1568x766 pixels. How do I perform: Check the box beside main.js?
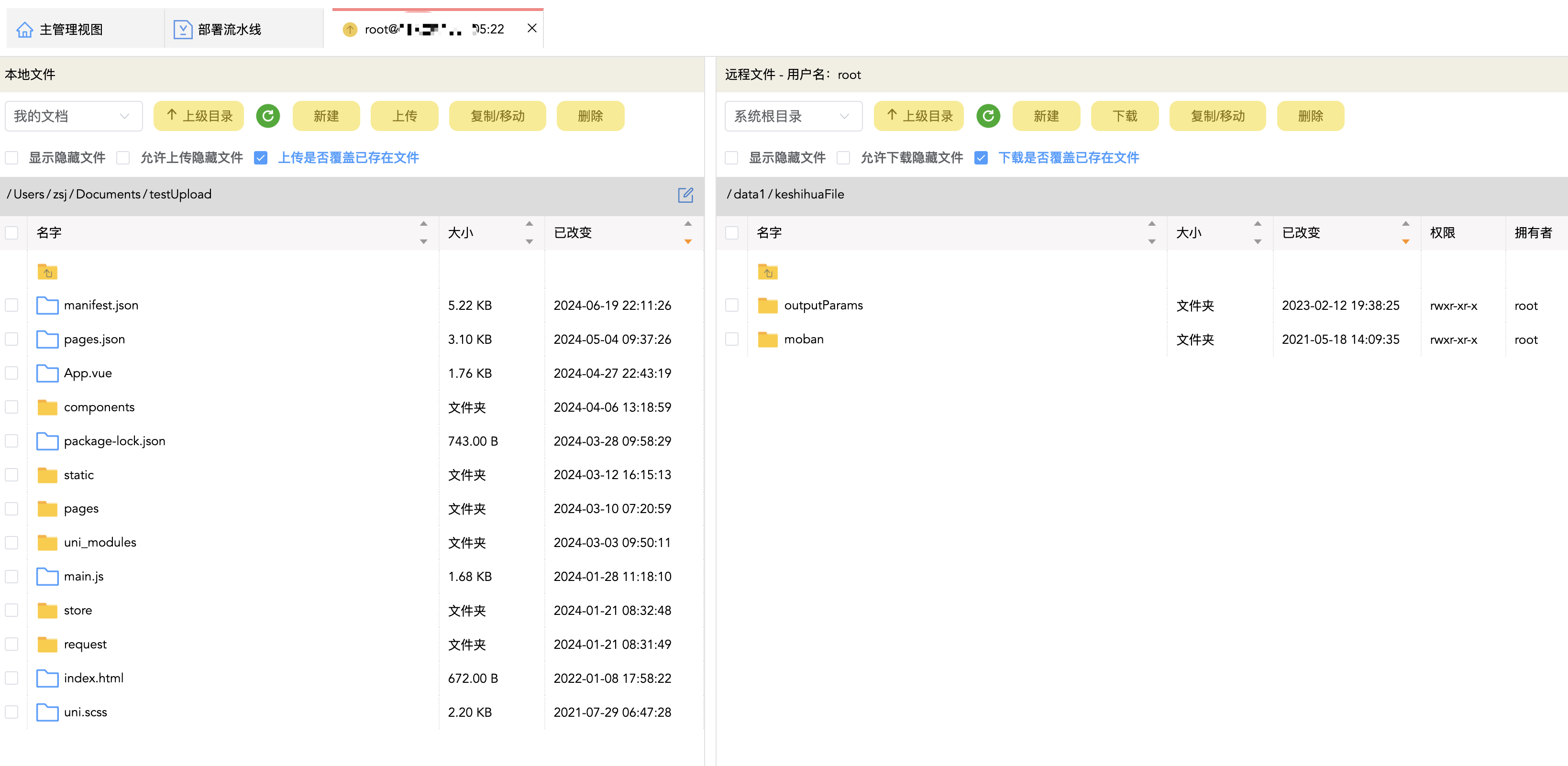click(11, 576)
